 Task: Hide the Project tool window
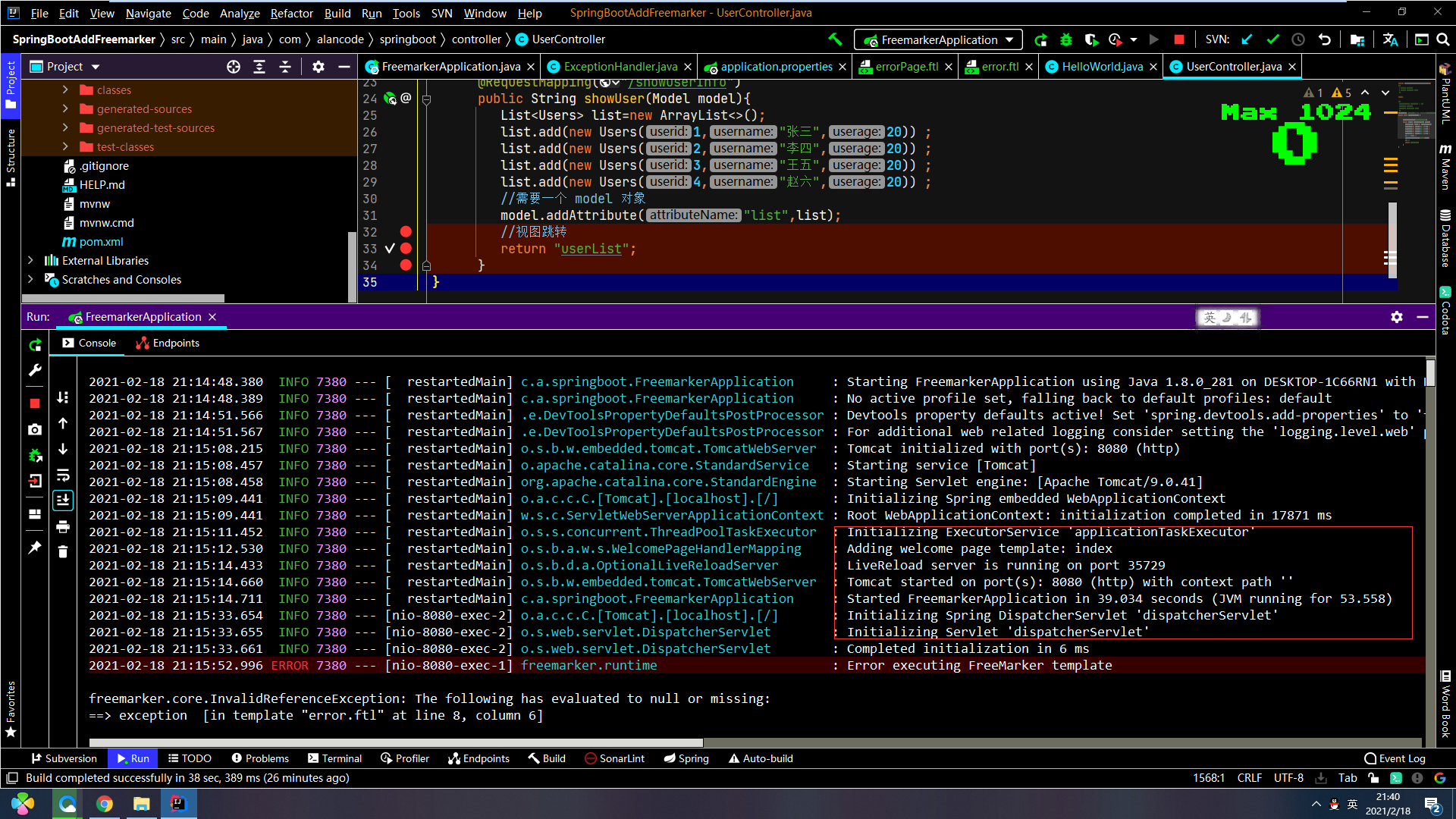pos(344,67)
